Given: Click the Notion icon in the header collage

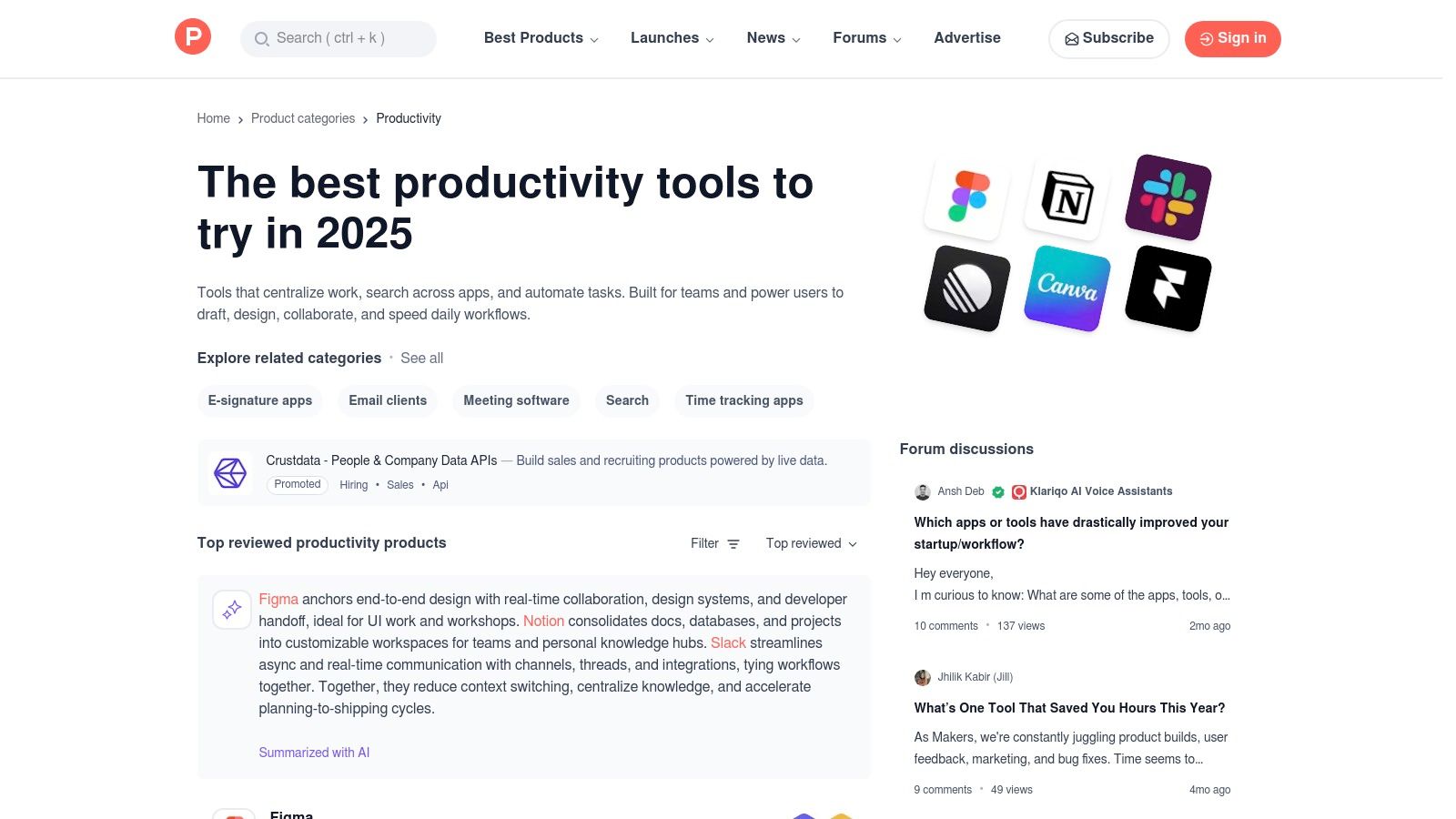Looking at the screenshot, I should tap(1066, 197).
